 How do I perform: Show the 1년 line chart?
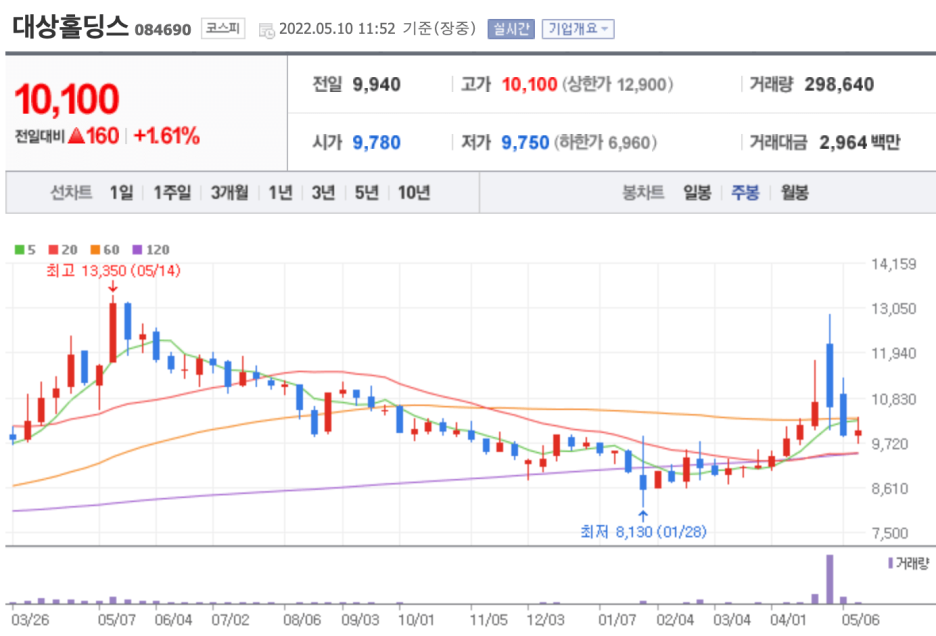pos(281,192)
